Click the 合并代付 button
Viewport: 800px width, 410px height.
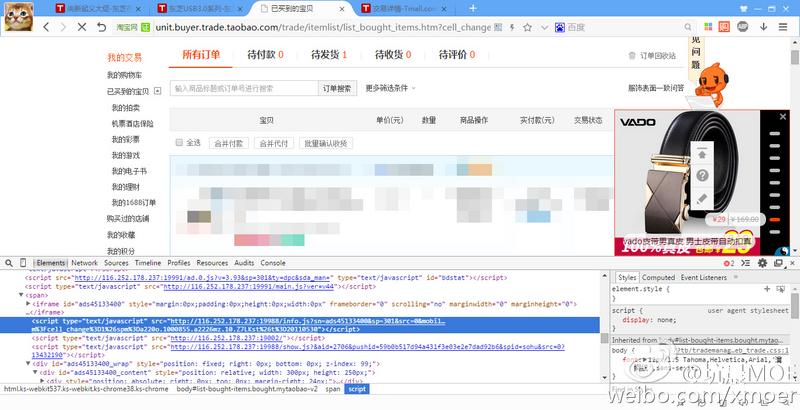pyautogui.click(x=274, y=143)
